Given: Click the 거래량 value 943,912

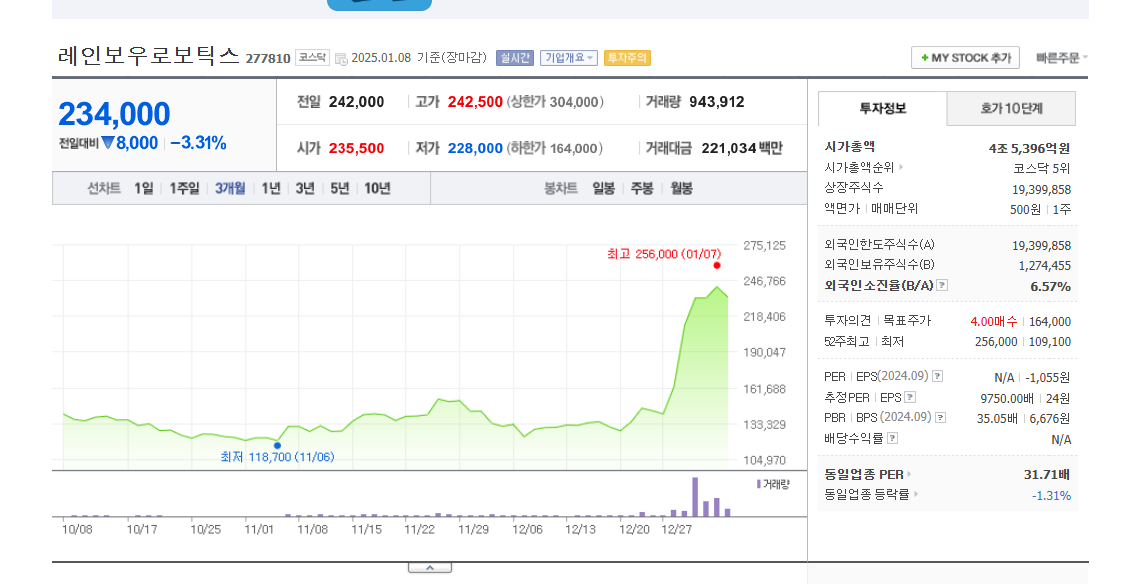Looking at the screenshot, I should point(717,102).
